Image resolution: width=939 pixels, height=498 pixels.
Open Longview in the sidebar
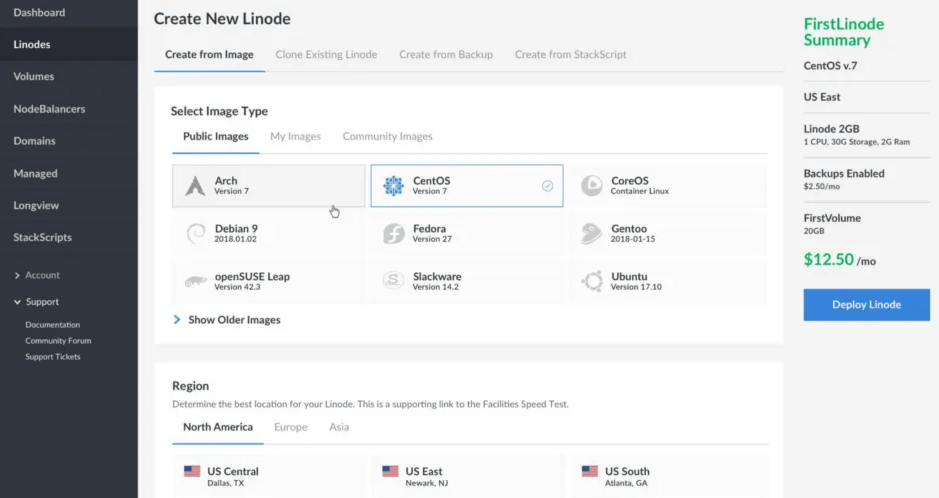(69, 205)
